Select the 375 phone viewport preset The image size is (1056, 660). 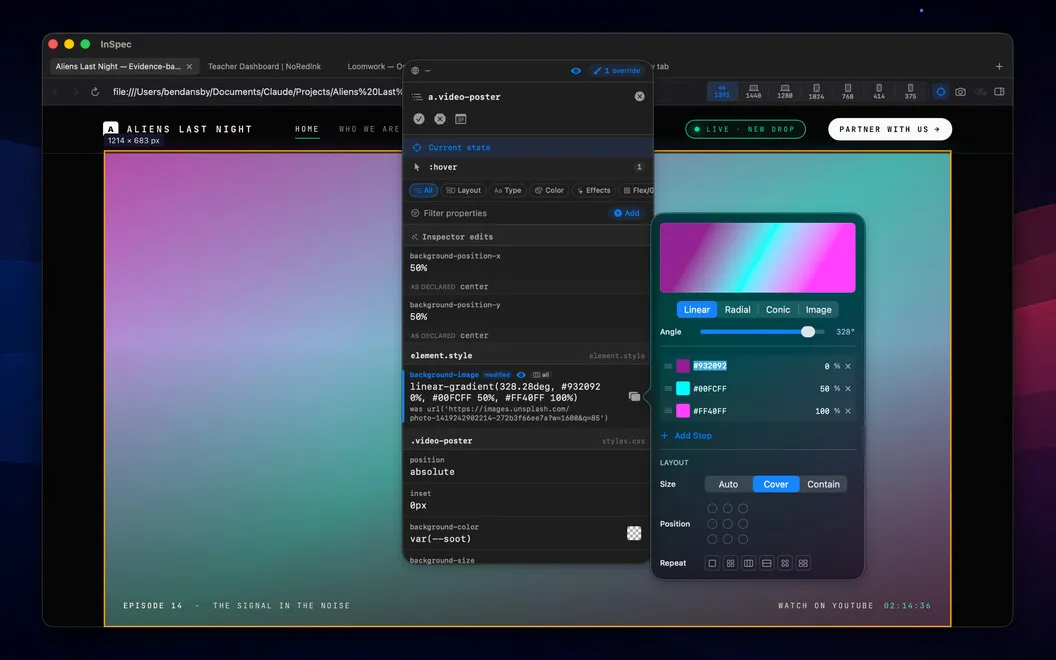point(911,92)
